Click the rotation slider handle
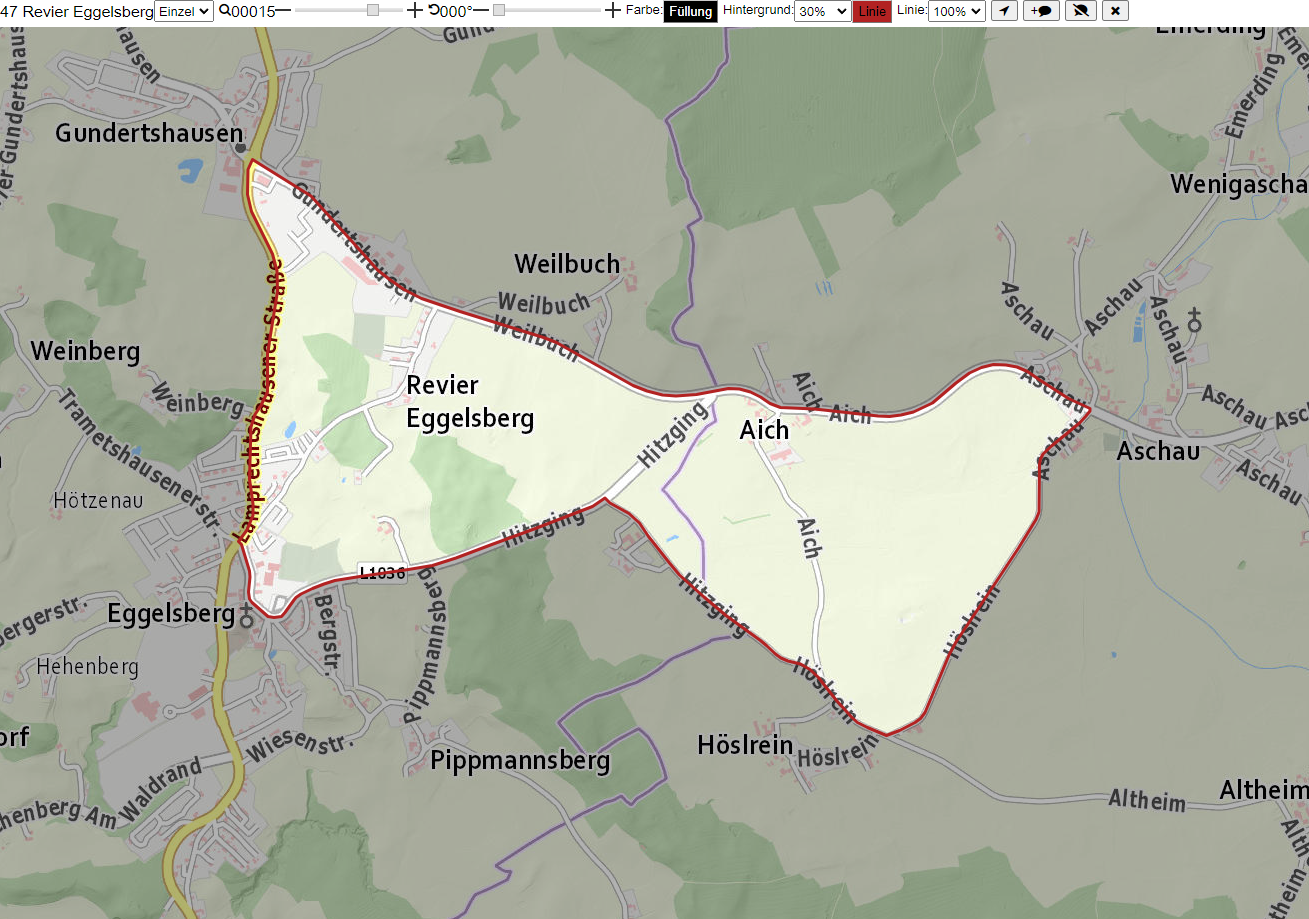The width and height of the screenshot is (1309, 919). (499, 10)
